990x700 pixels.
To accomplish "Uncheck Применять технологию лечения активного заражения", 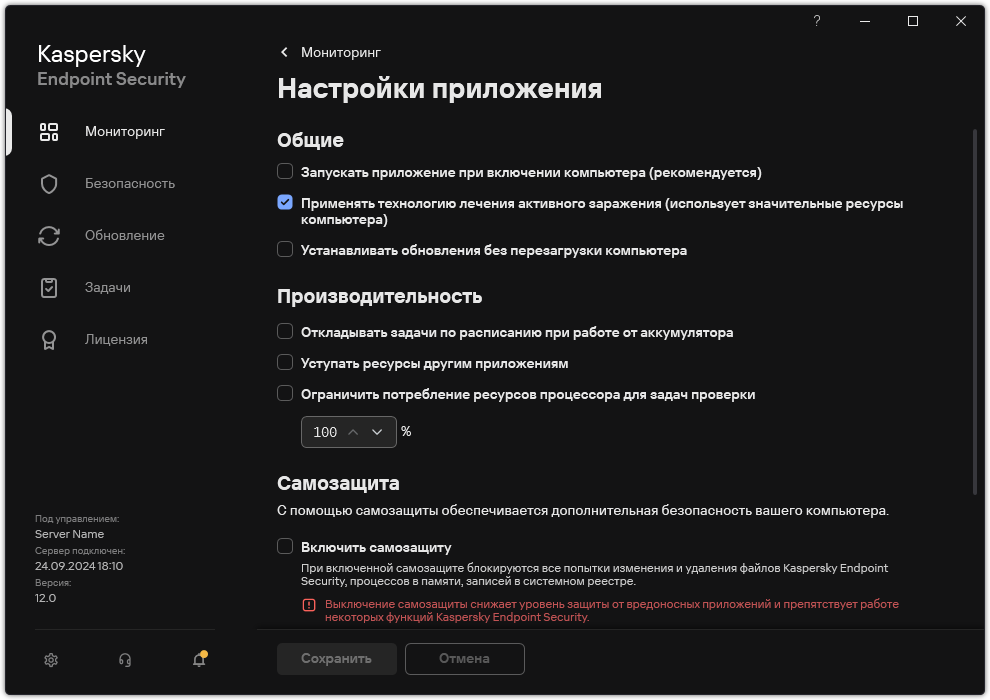I will pos(285,203).
